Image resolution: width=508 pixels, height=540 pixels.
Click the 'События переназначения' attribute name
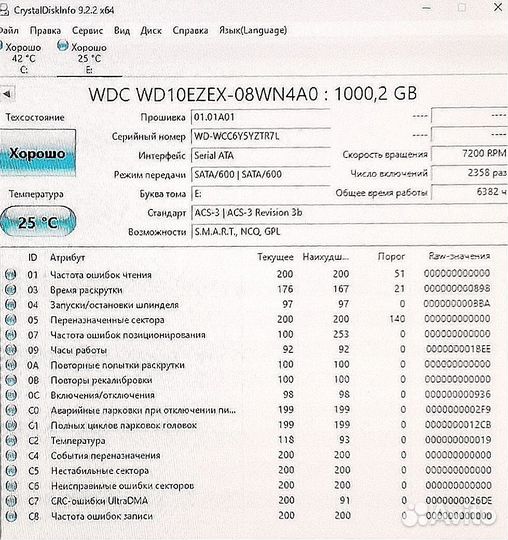click(x=105, y=456)
